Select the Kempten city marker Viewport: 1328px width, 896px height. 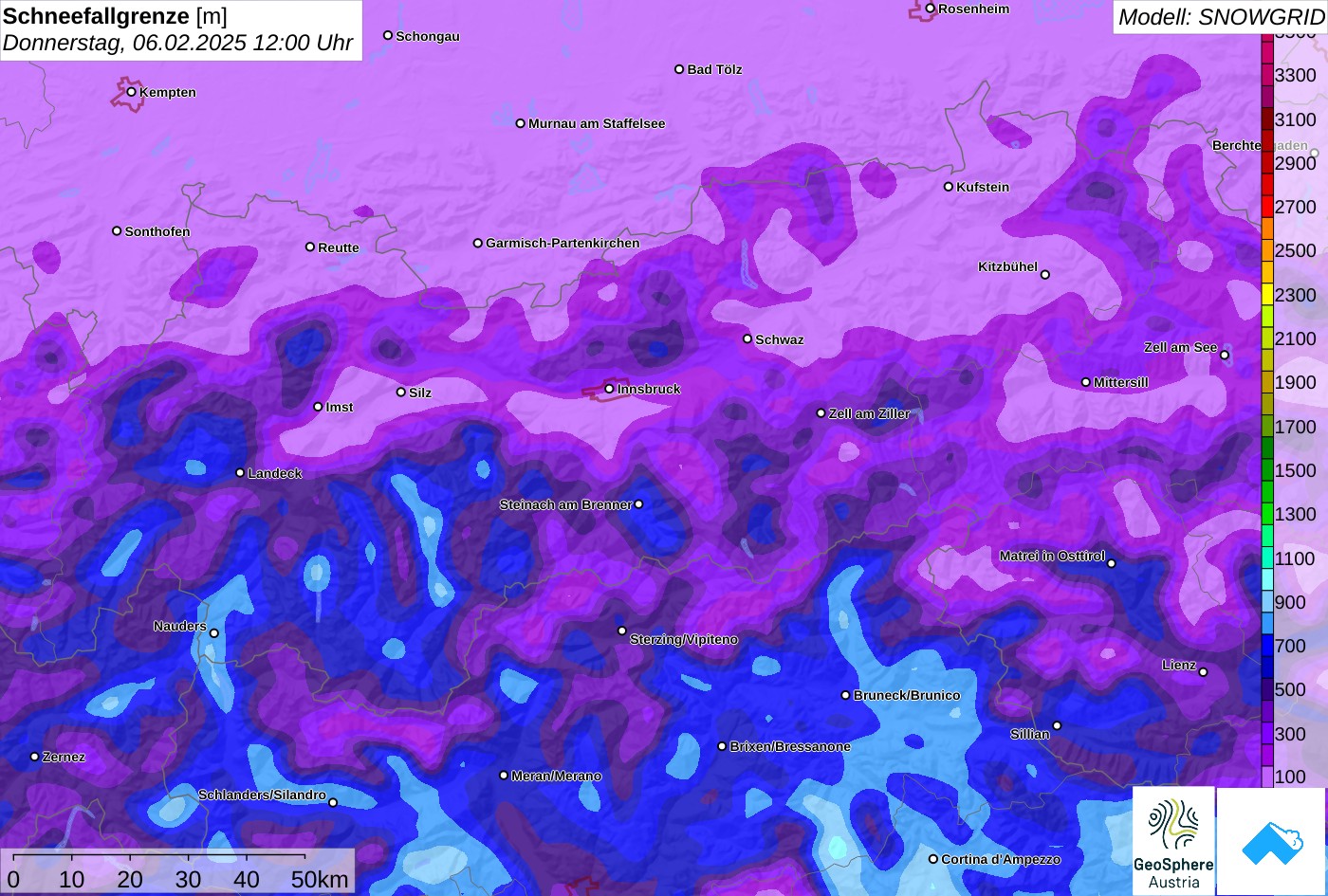131,92
